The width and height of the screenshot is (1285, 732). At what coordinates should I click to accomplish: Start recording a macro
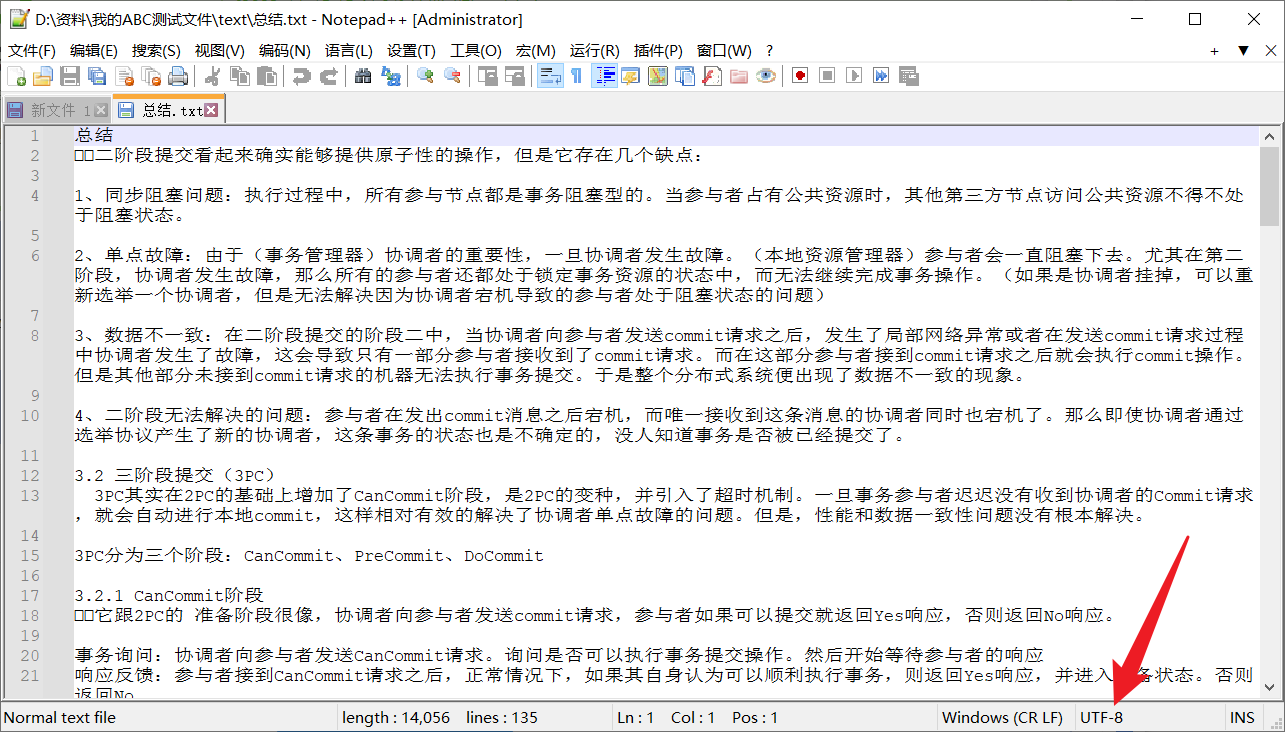(800, 76)
